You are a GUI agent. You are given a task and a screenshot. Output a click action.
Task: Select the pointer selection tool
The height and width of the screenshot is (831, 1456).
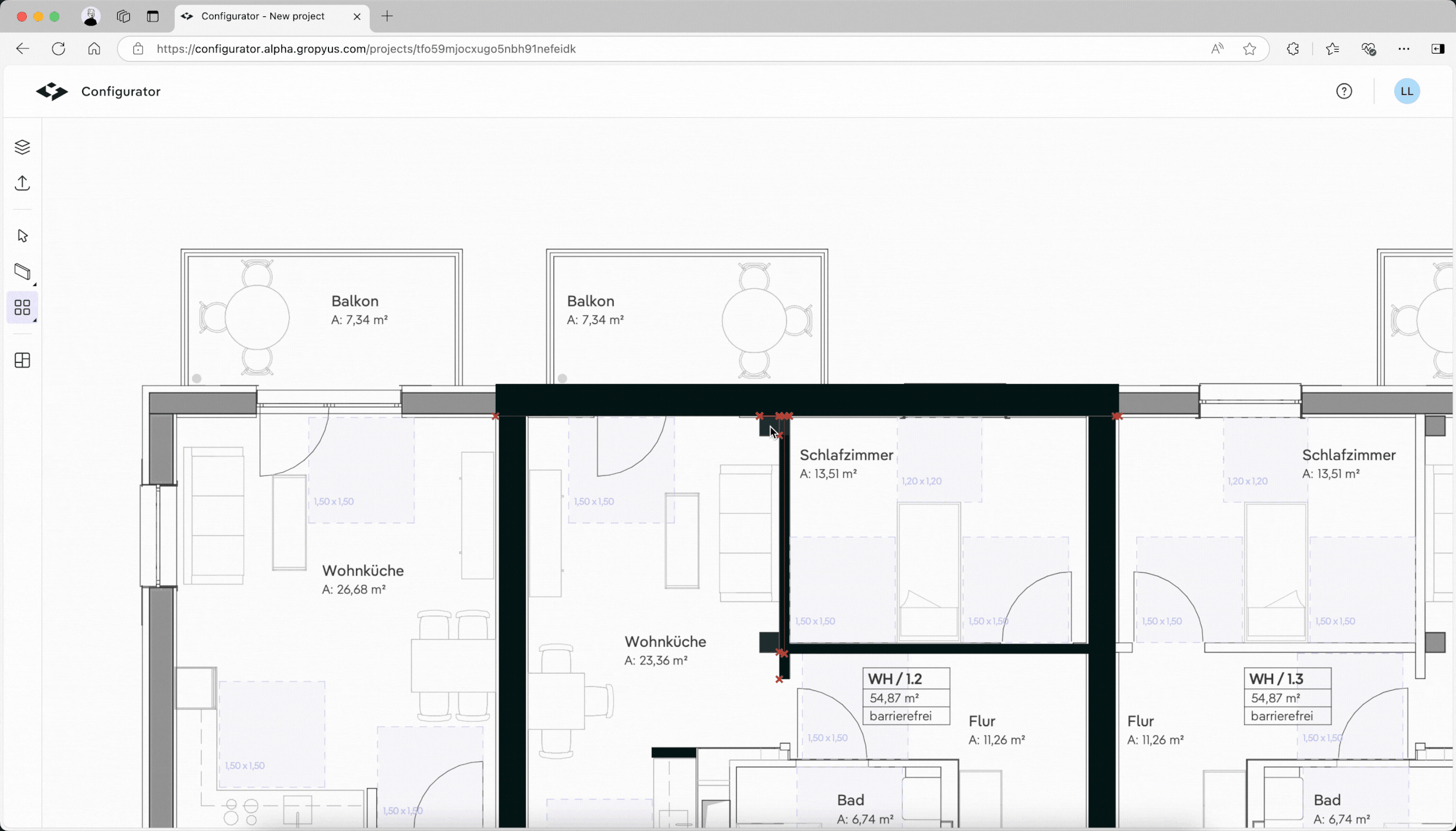click(x=22, y=236)
